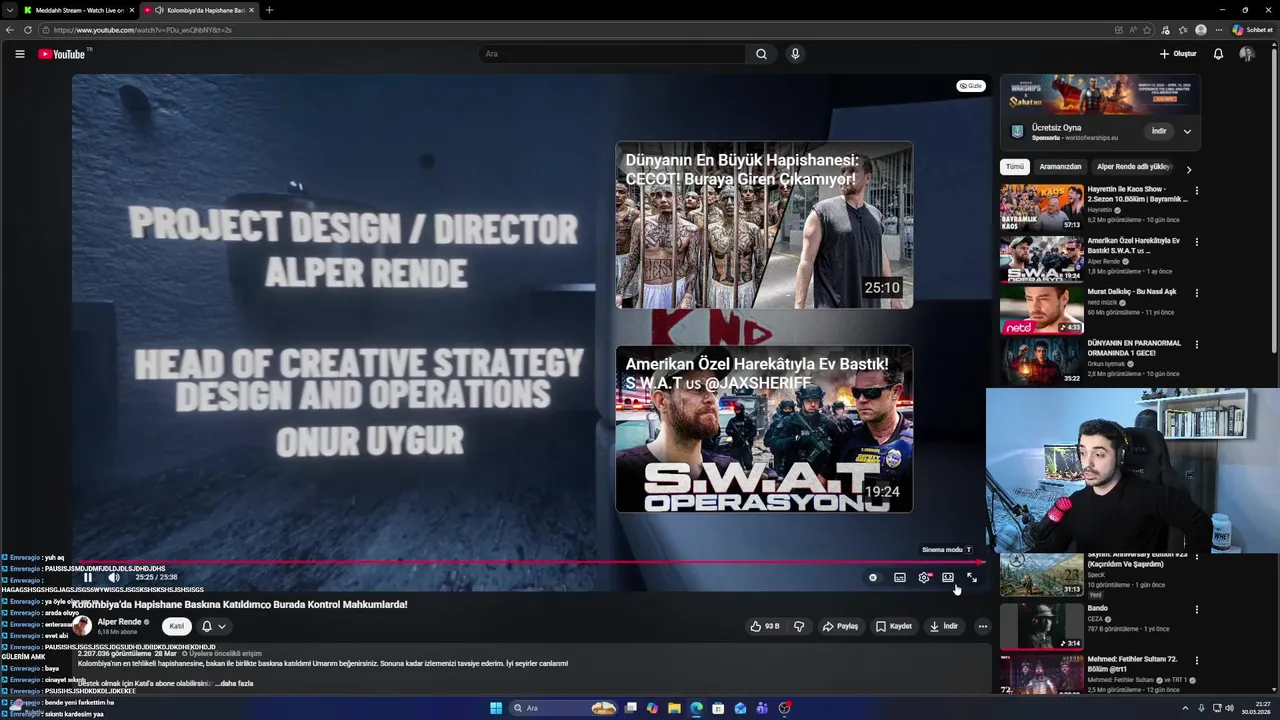
Task: Open Microsoft Edge in taskbar
Action: coord(696,708)
